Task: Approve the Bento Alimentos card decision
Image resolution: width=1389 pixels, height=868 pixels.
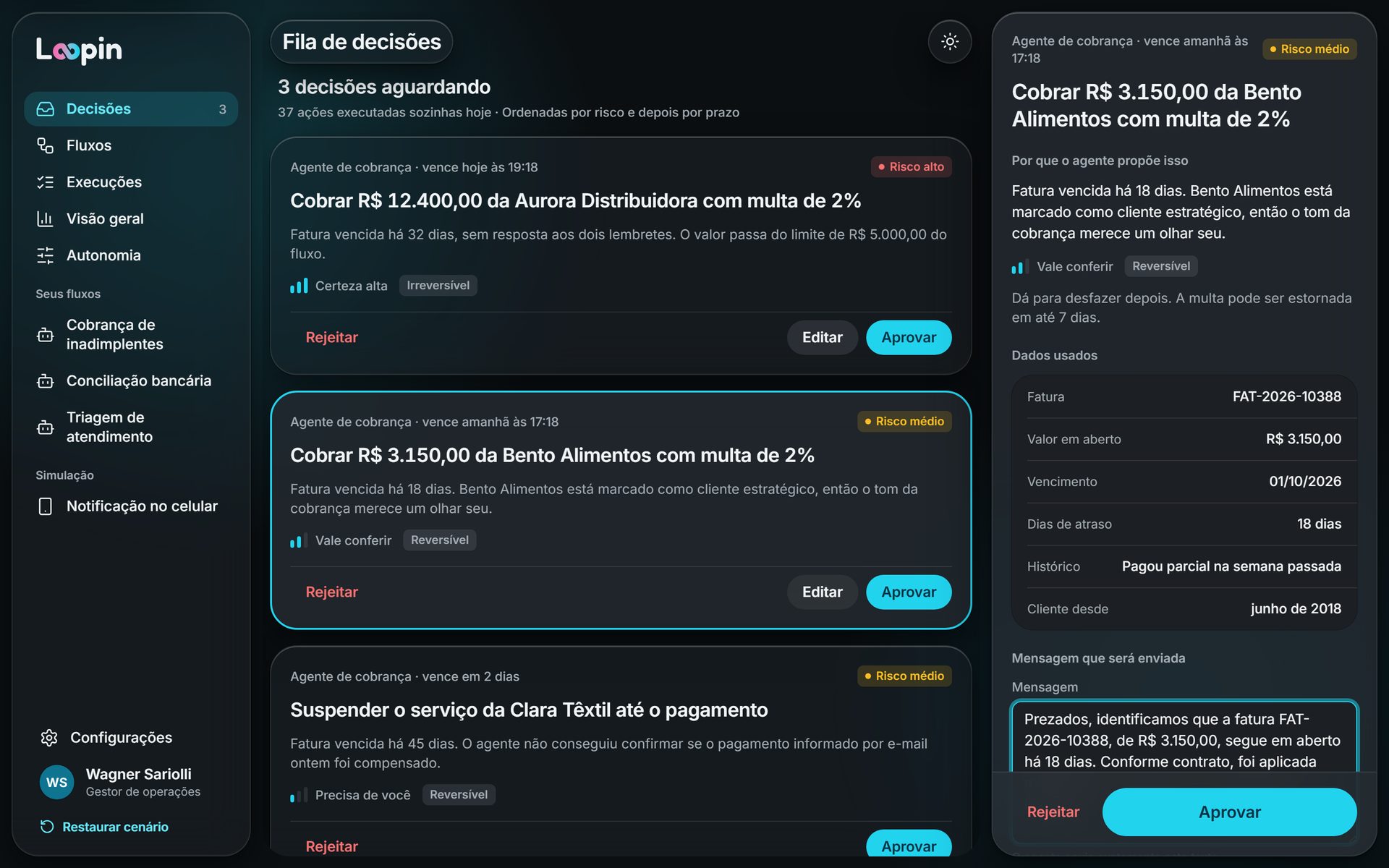Action: click(909, 592)
